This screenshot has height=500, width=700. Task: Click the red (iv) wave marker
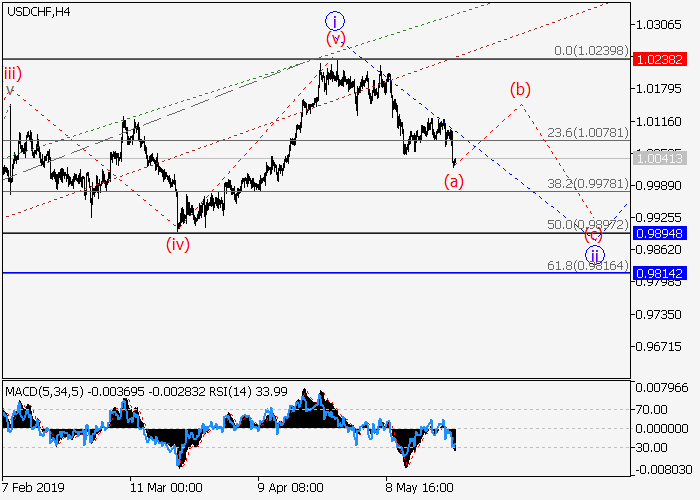pyautogui.click(x=178, y=243)
